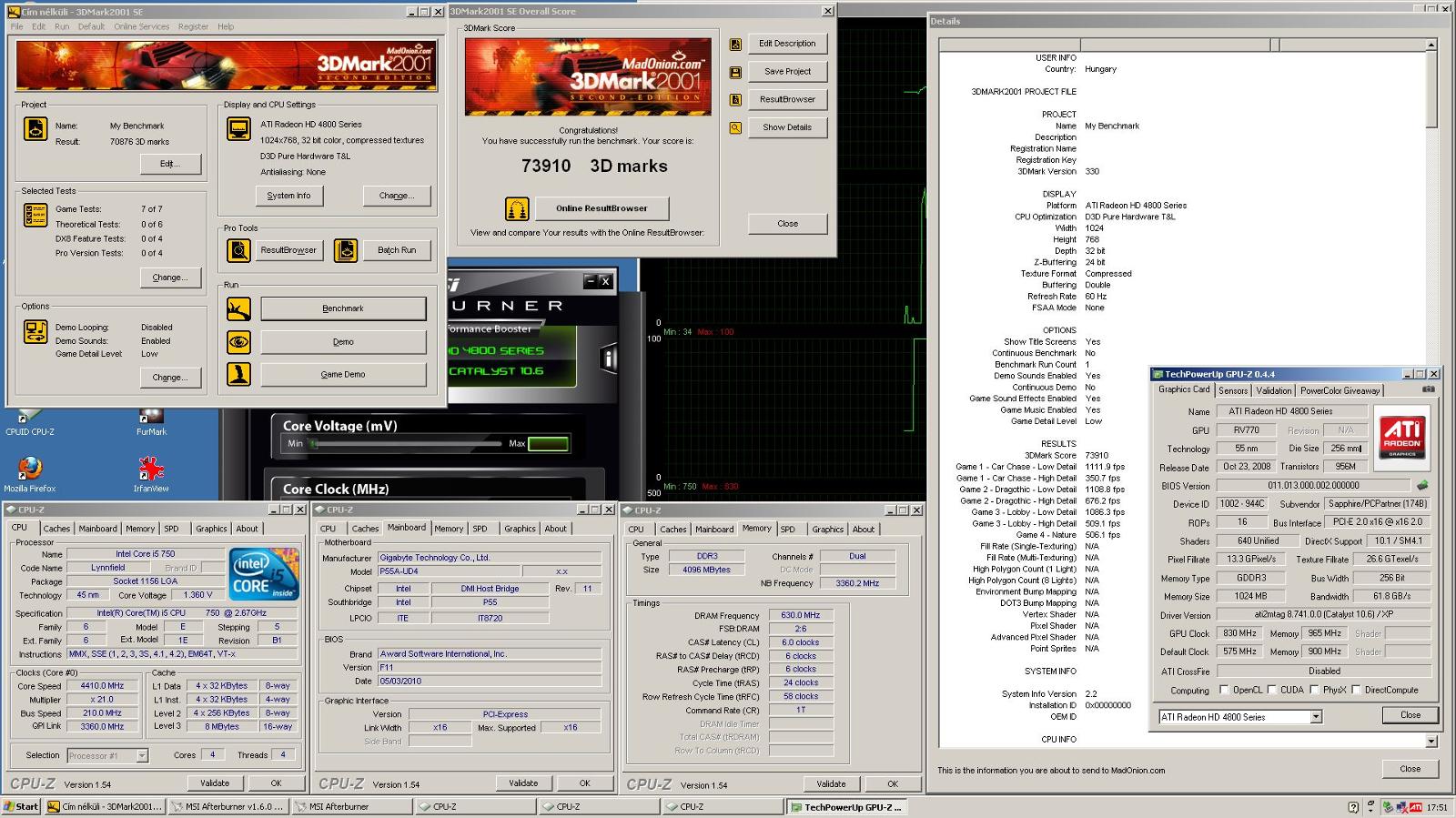The width and height of the screenshot is (1456, 818).
Task: Toggle the OpenCL checkbox in GPU-Z
Action: click(x=1224, y=690)
